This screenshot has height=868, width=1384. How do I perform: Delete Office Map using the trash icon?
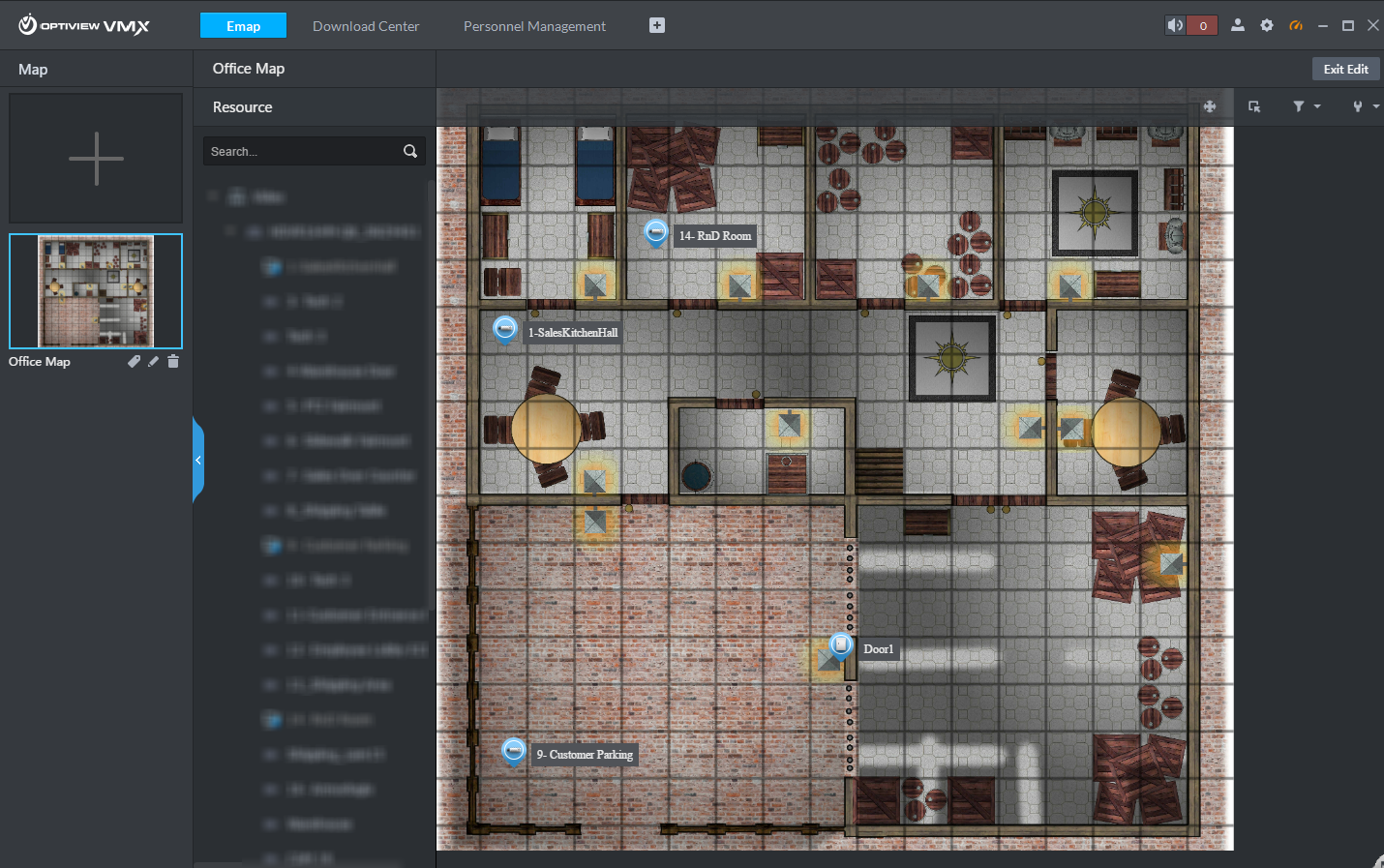click(173, 361)
